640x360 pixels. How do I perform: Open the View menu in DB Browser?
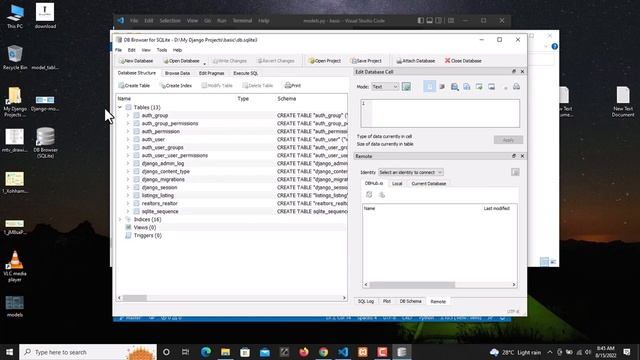pyautogui.click(x=146, y=50)
